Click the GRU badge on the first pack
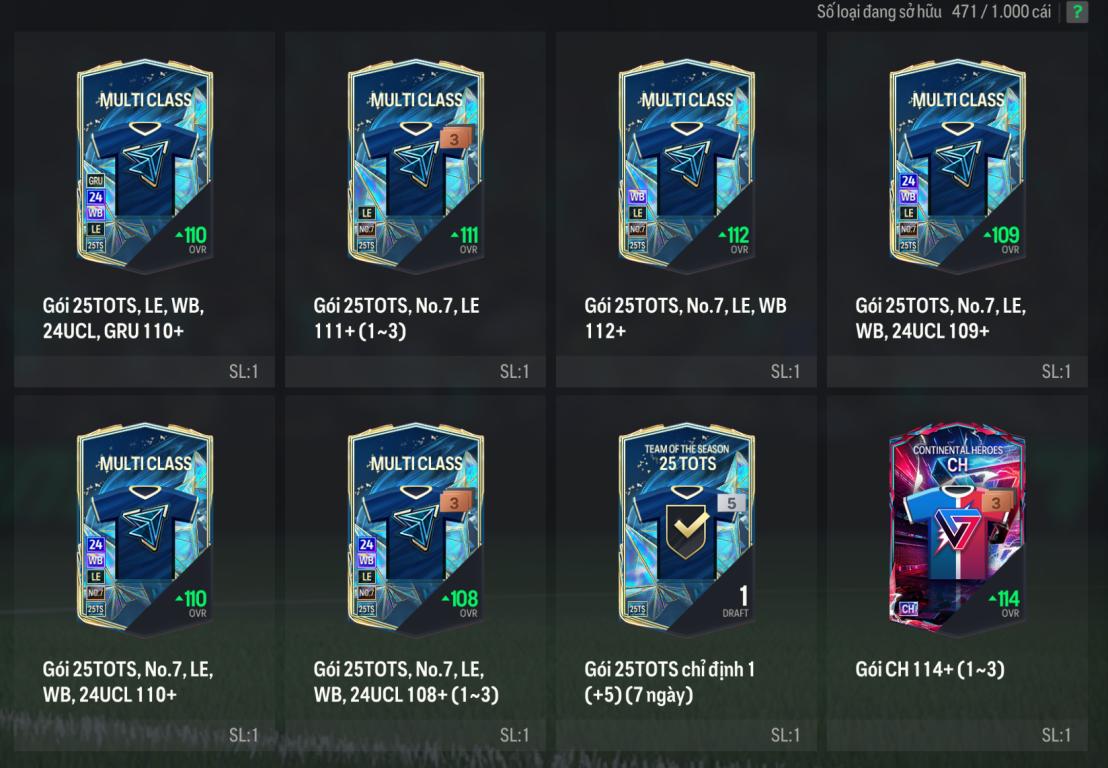This screenshot has width=1108, height=768. tap(95, 181)
